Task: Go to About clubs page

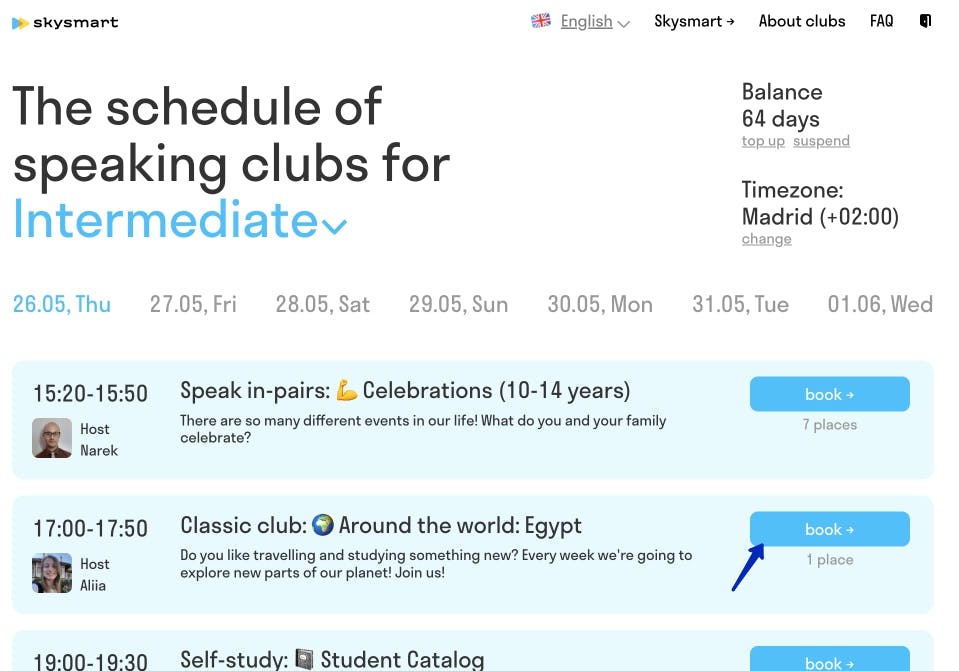Action: [x=802, y=21]
